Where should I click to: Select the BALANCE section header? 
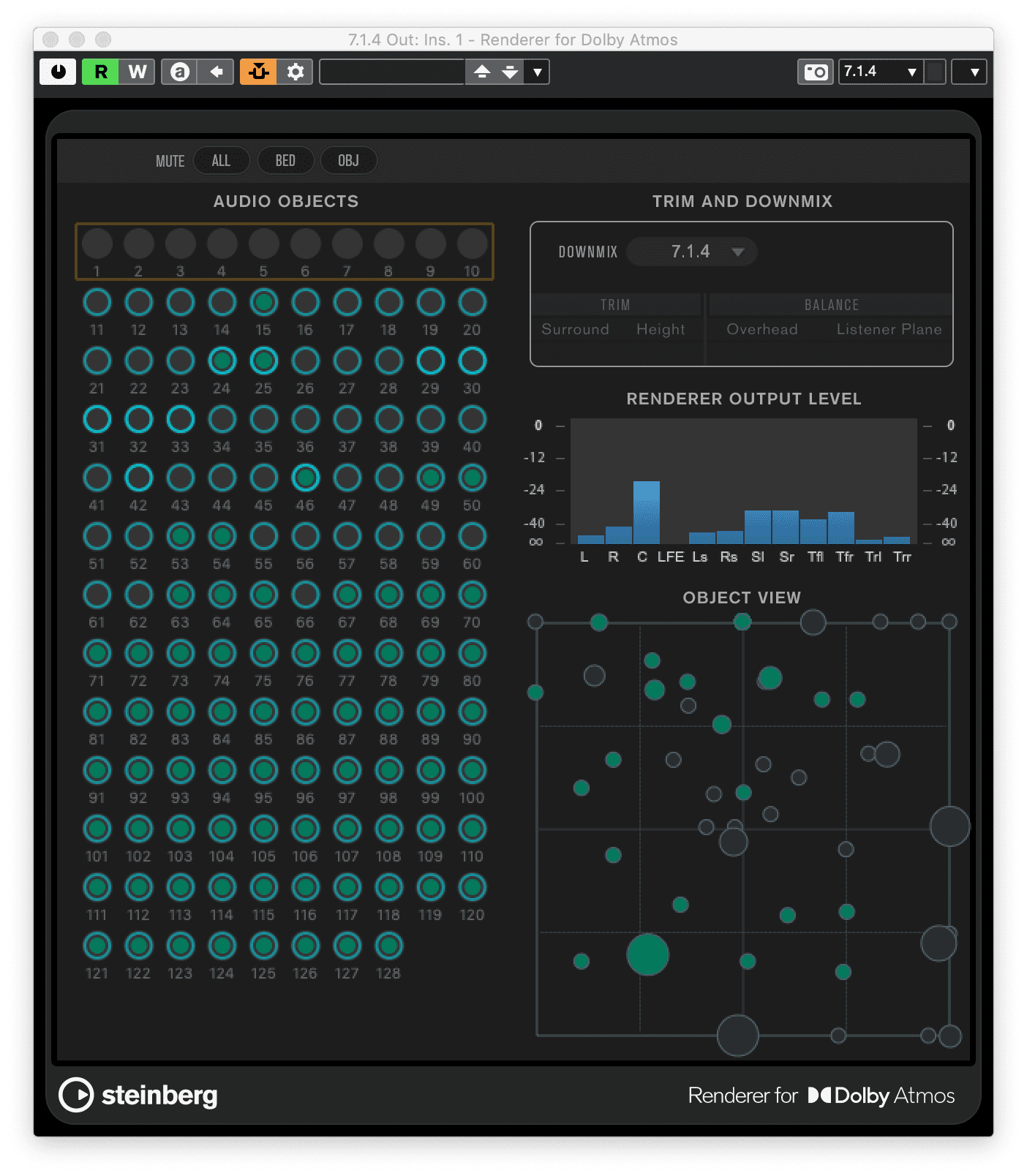[x=831, y=305]
